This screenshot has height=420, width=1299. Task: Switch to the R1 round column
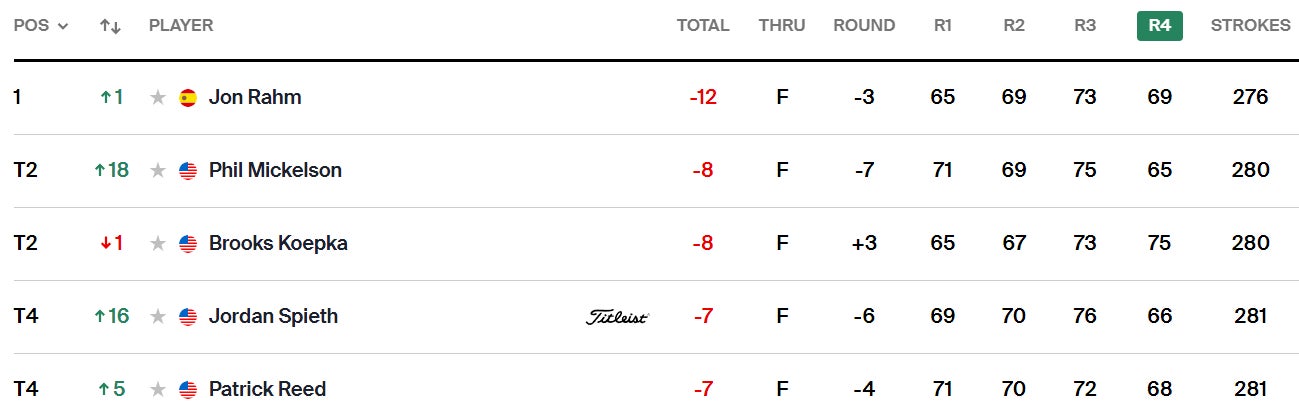(x=942, y=26)
